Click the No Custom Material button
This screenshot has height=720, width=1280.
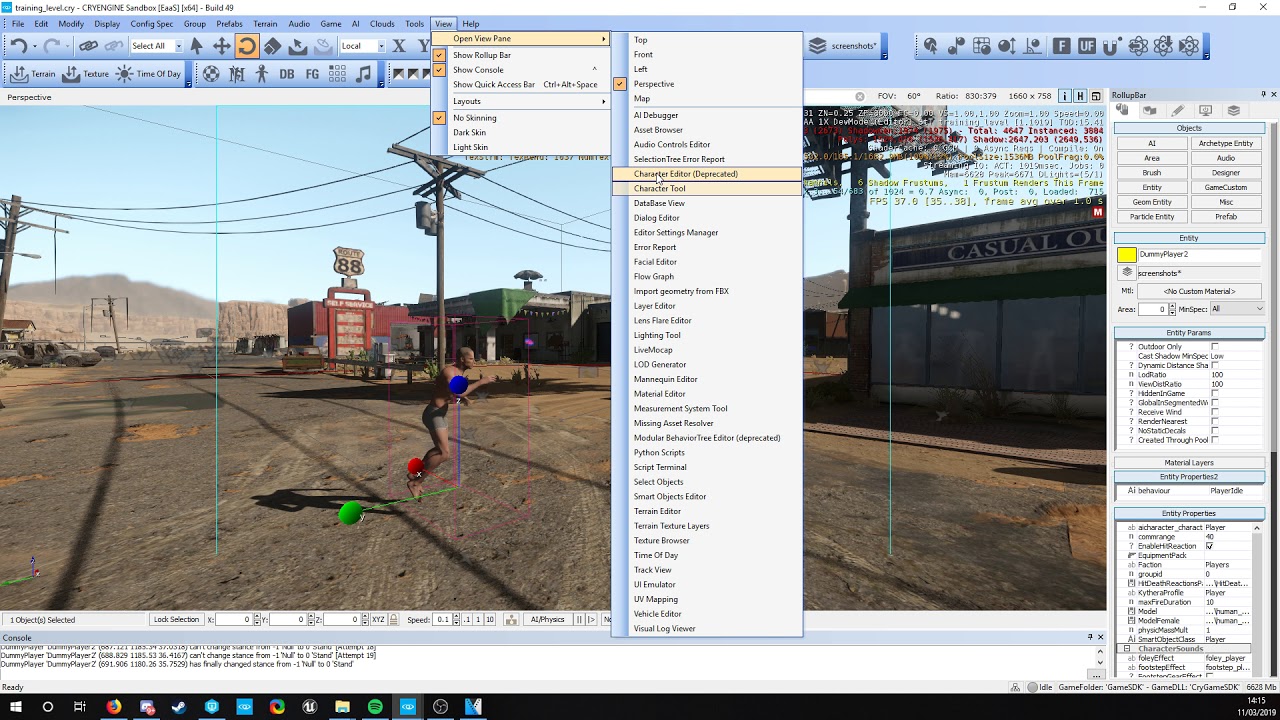tap(1199, 291)
